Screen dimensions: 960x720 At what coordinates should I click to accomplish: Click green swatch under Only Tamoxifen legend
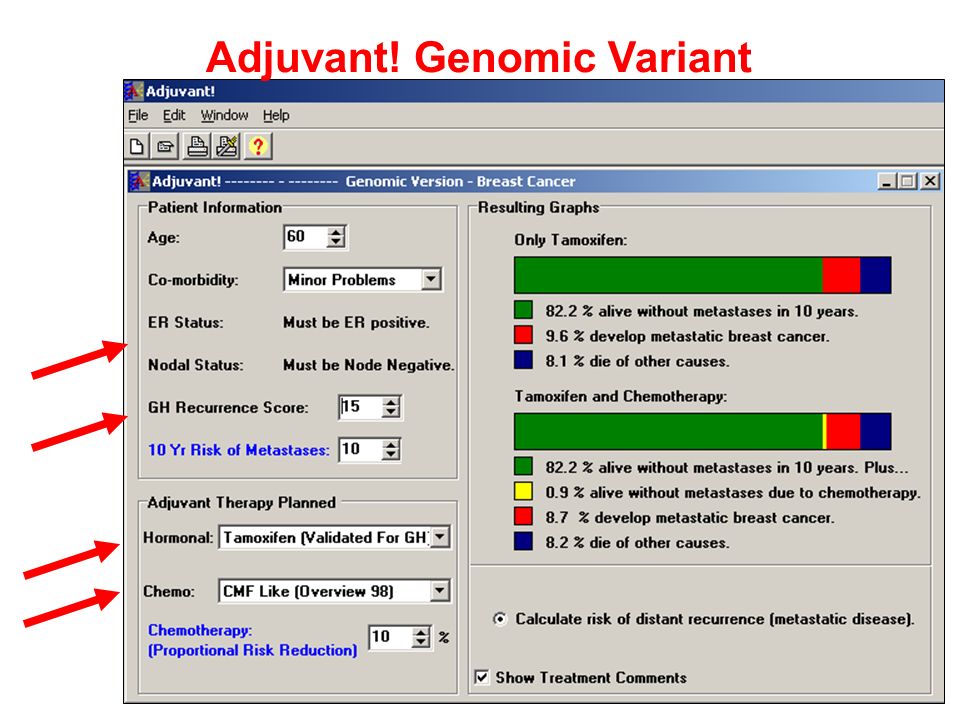523,310
